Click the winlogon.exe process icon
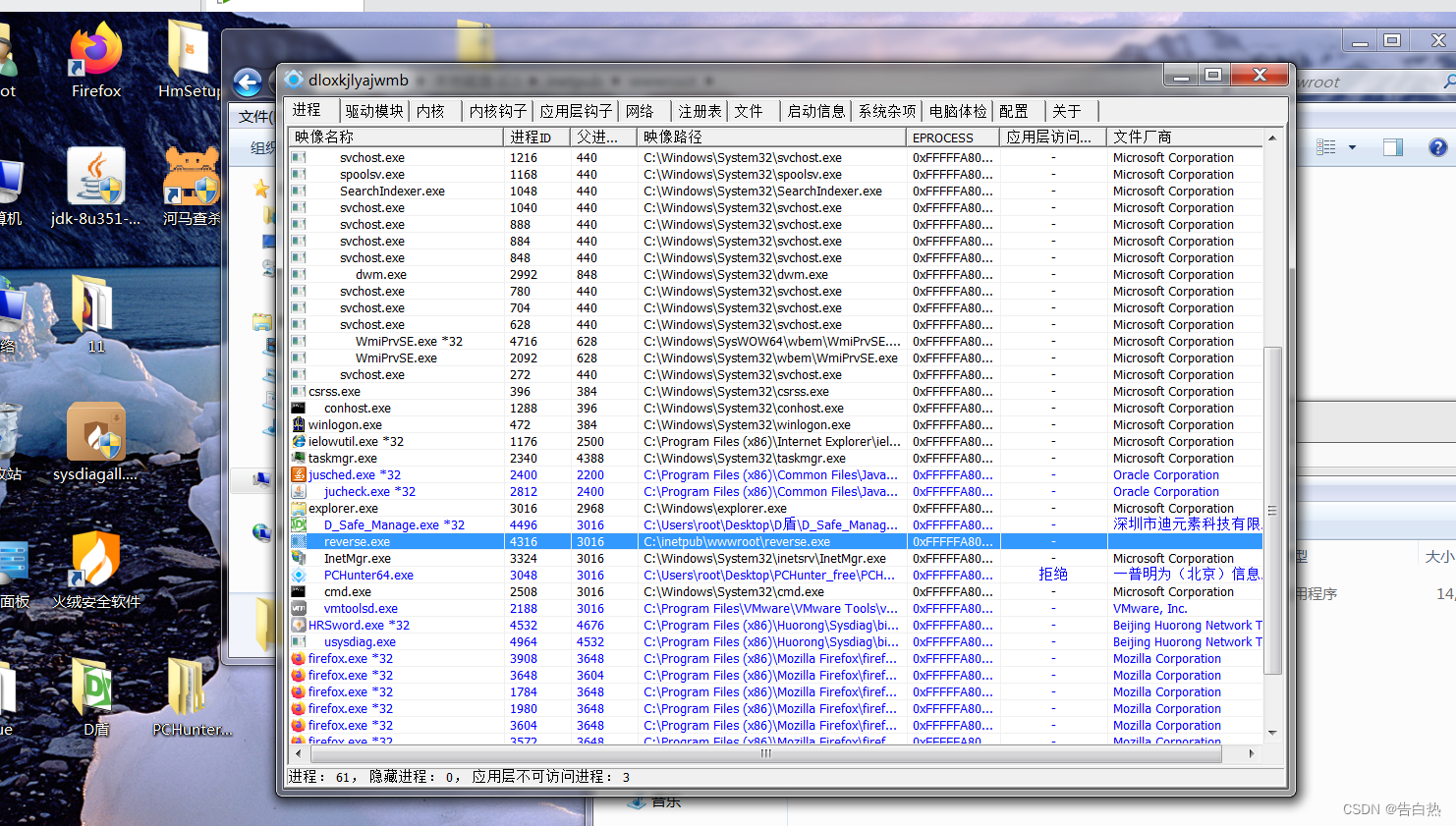This screenshot has height=826, width=1456. pyautogui.click(x=299, y=424)
